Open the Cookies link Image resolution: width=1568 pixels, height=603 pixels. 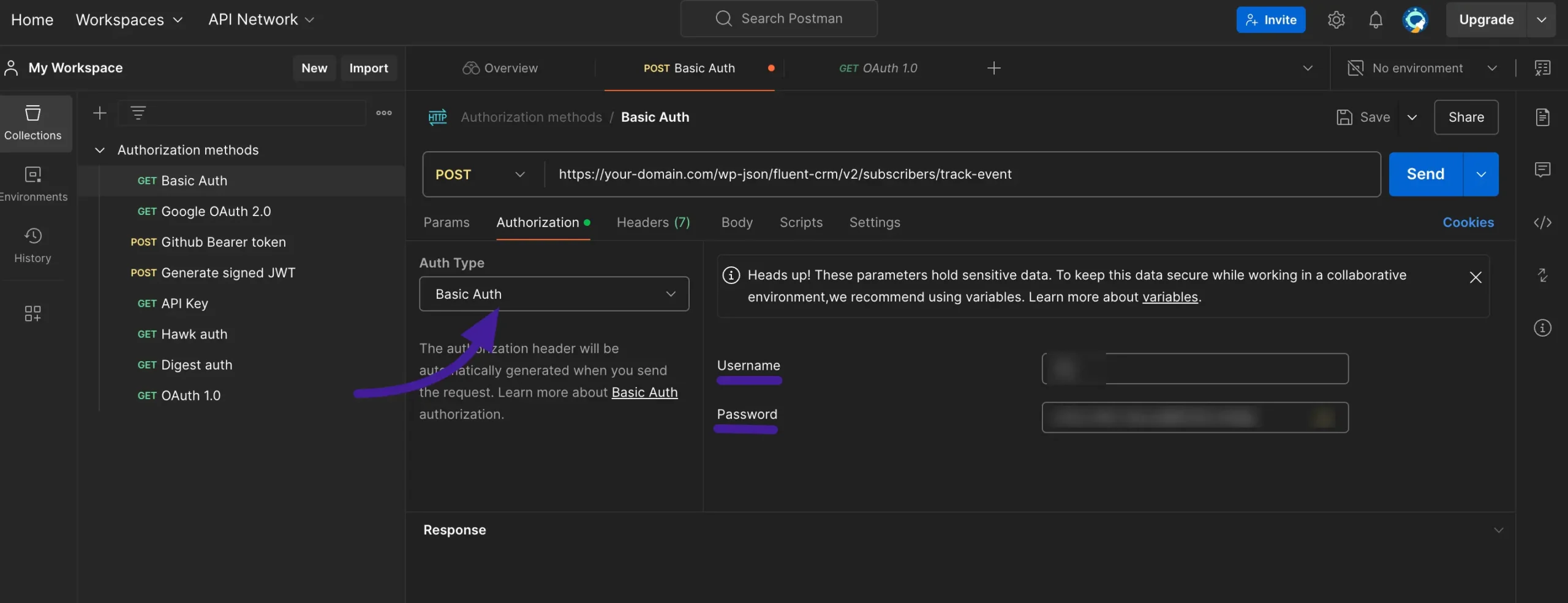tap(1468, 222)
